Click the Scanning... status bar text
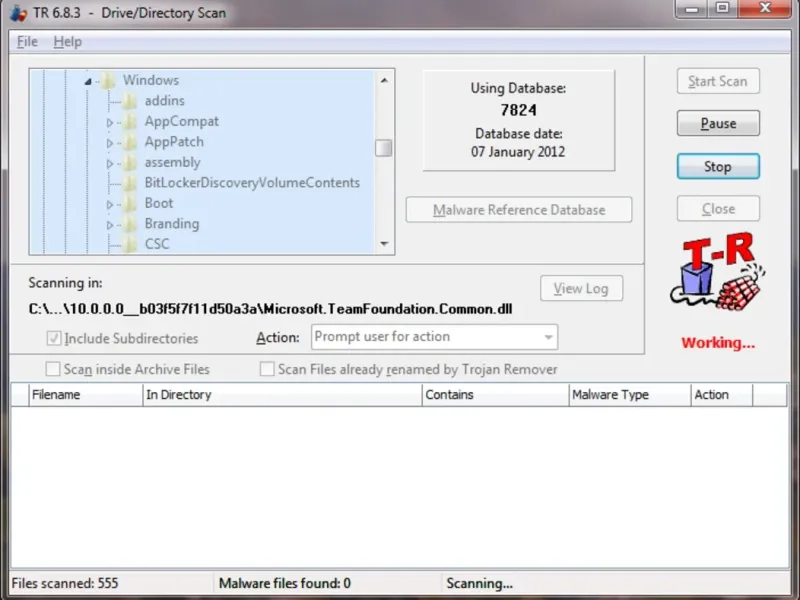Screen dimensions: 800x600 (480, 583)
